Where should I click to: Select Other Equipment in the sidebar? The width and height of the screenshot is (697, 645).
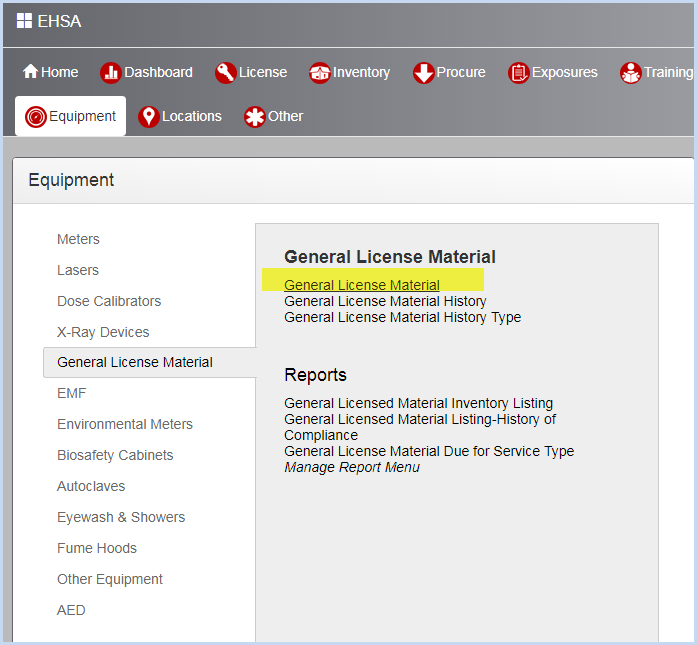(x=110, y=579)
